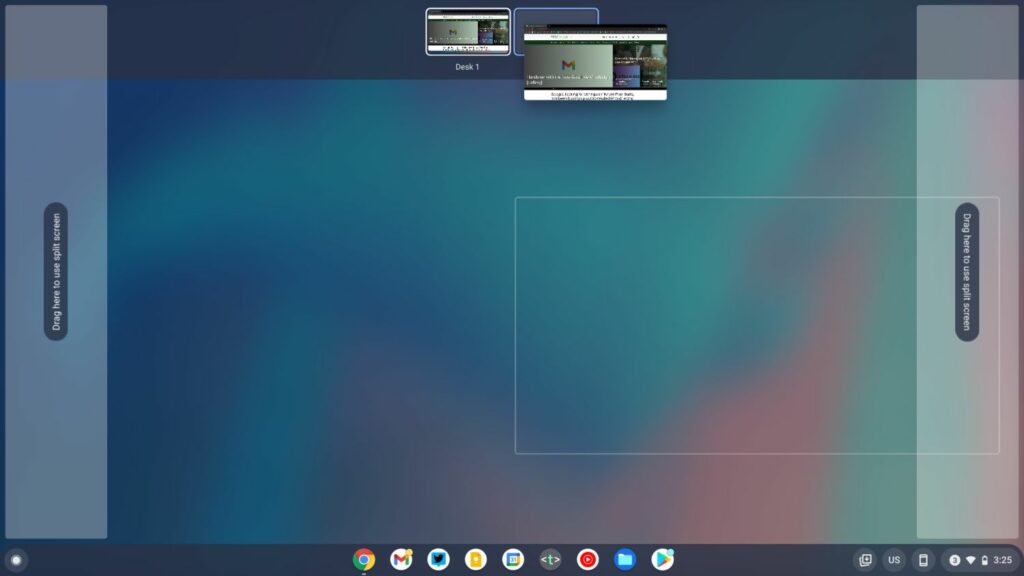1024x576 pixels.
Task: Open the Text editor app
Action: pyautogui.click(x=548, y=560)
